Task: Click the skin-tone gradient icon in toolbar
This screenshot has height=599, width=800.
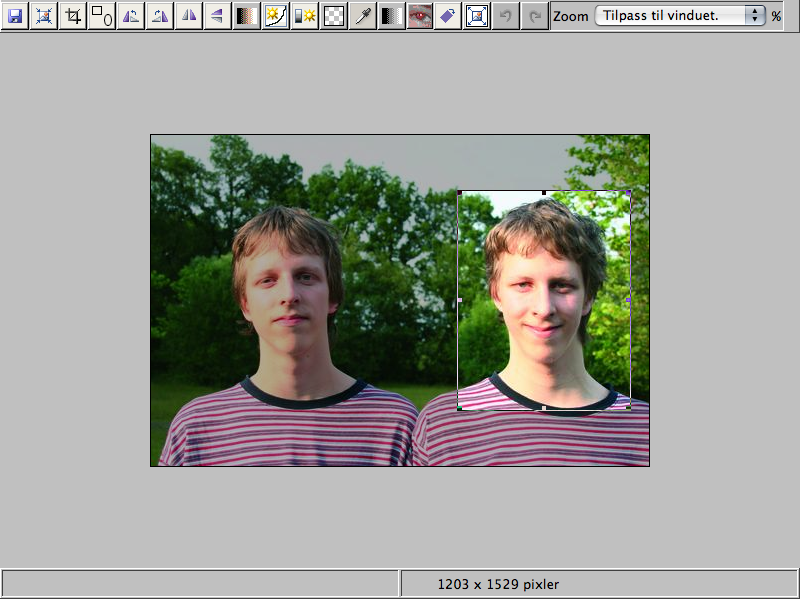Action: 247,16
